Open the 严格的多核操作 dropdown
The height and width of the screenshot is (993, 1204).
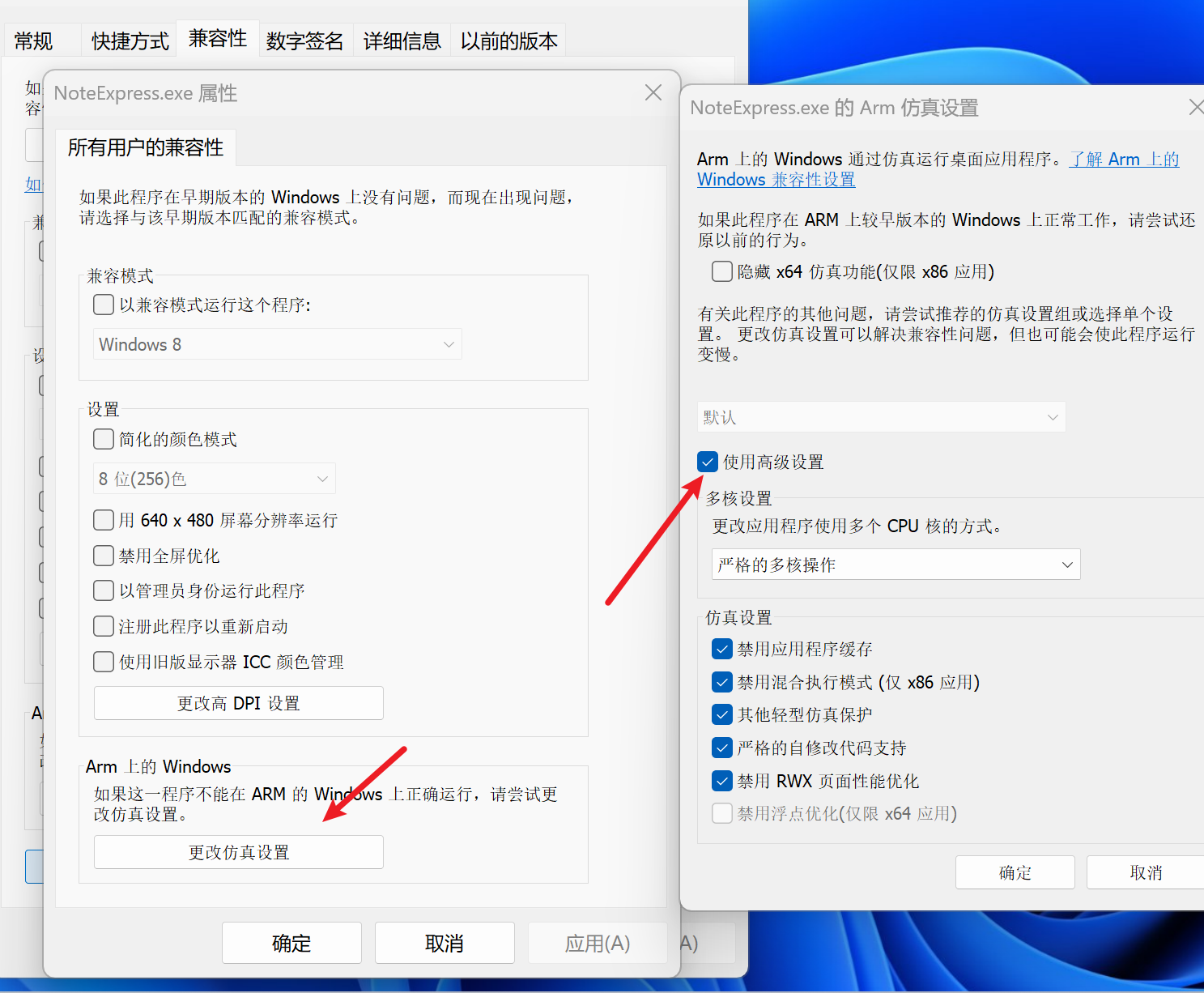[896, 565]
